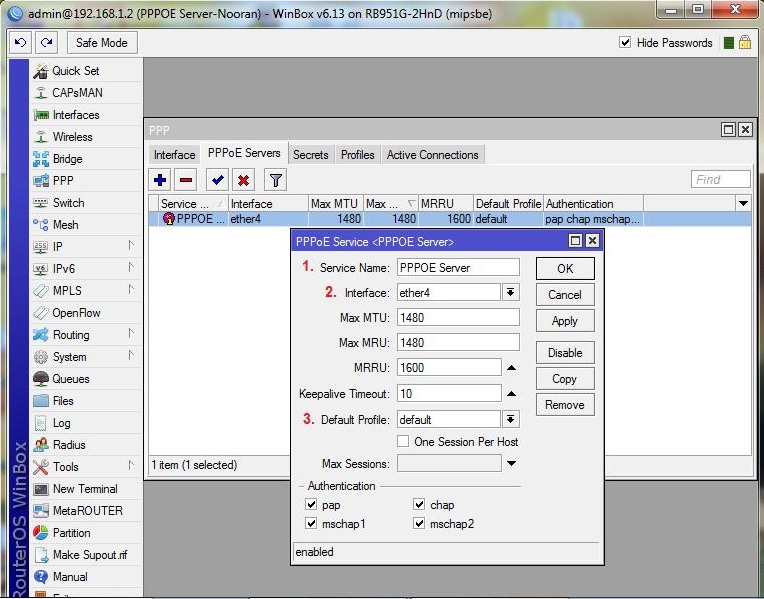This screenshot has width=764, height=599.
Task: Expand the System submenu
Action: coord(131,355)
